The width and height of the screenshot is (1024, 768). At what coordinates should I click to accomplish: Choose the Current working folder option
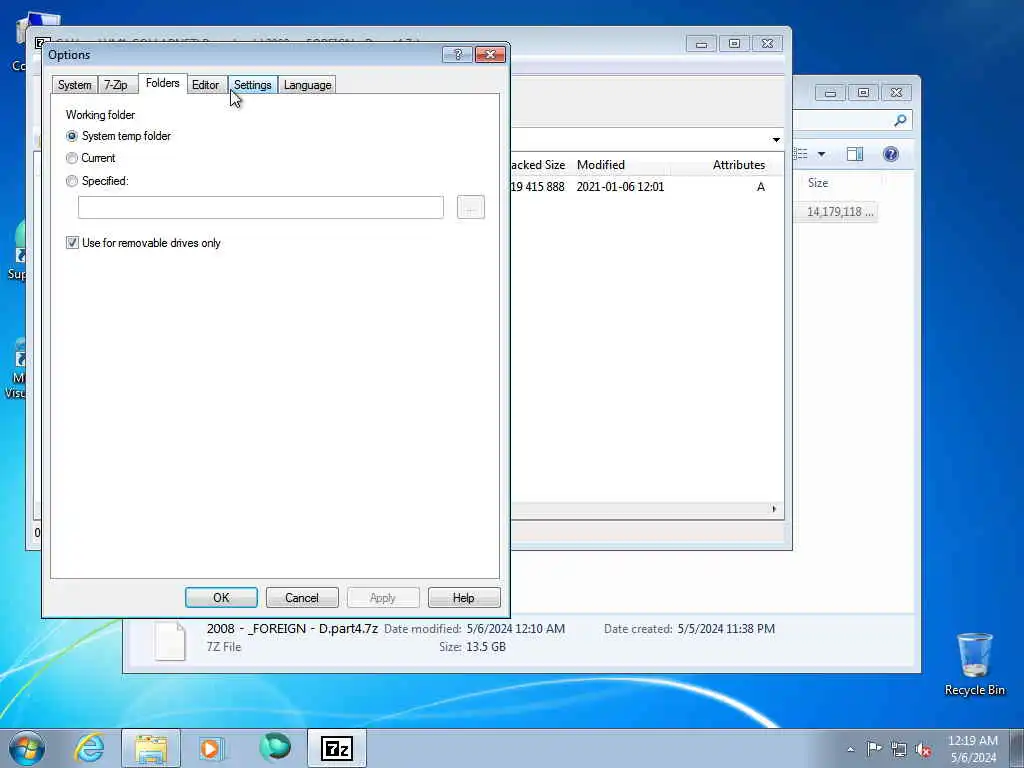(x=91, y=158)
